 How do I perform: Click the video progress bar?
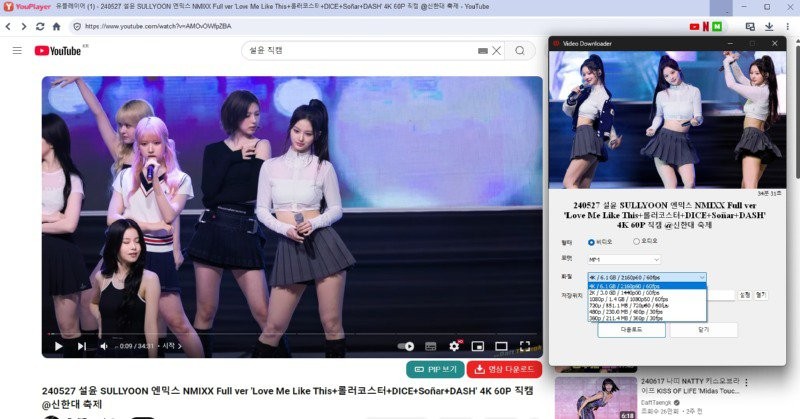pyautogui.click(x=292, y=334)
